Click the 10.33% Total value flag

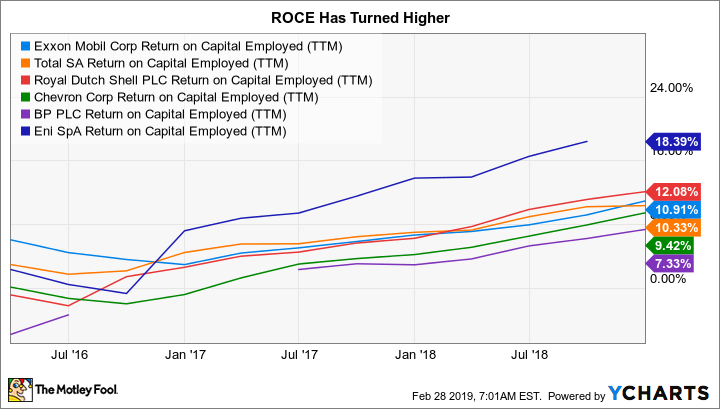[676, 228]
